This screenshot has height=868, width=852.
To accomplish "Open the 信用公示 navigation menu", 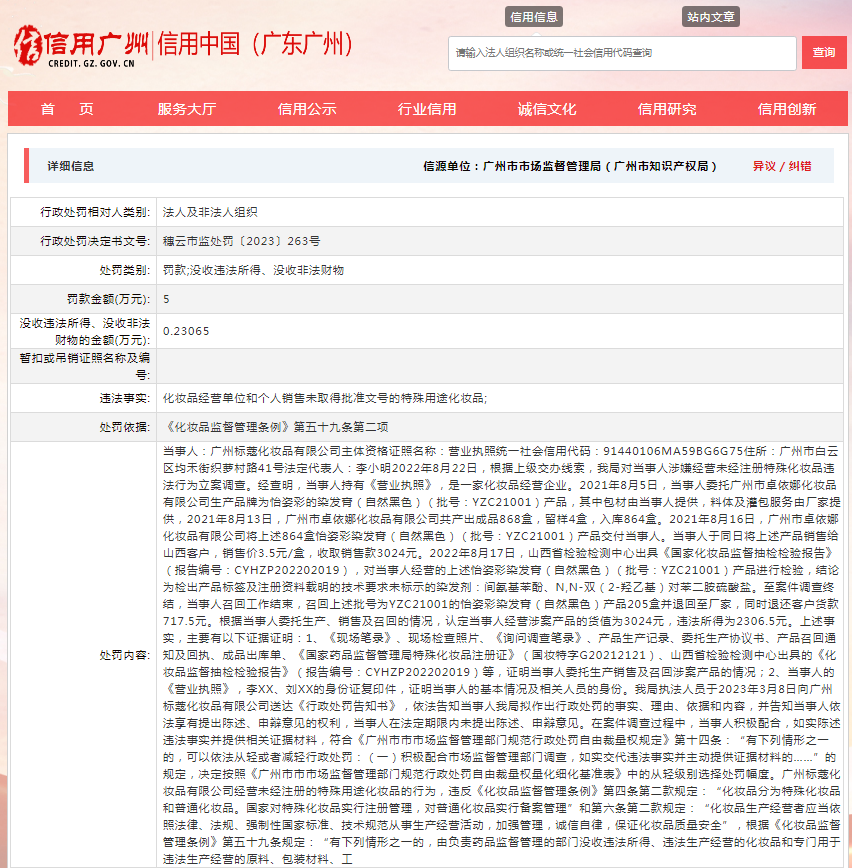I will point(304,109).
